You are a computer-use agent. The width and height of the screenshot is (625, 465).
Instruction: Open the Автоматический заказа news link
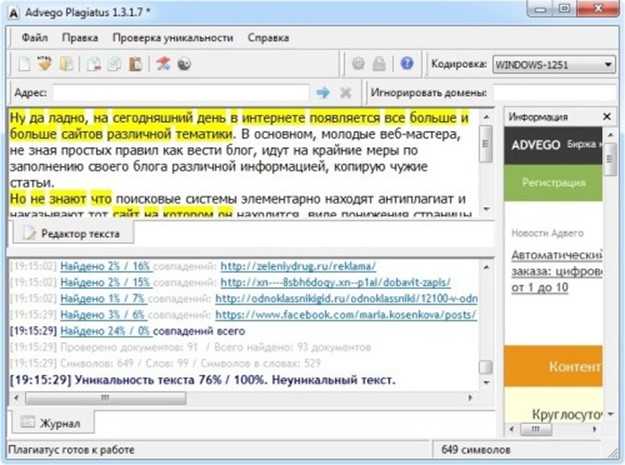pos(557,271)
